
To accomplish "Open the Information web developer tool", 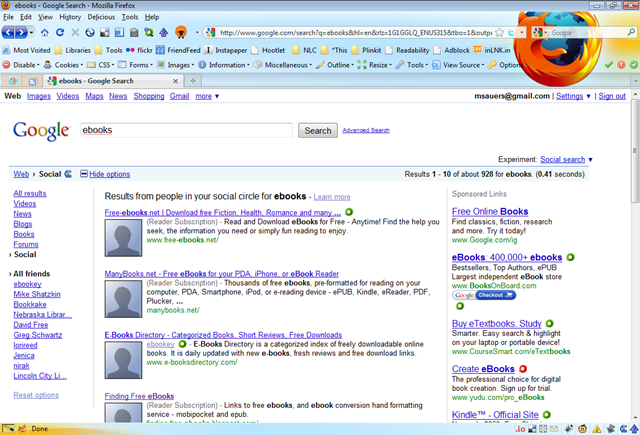I will pyautogui.click(x=224, y=65).
